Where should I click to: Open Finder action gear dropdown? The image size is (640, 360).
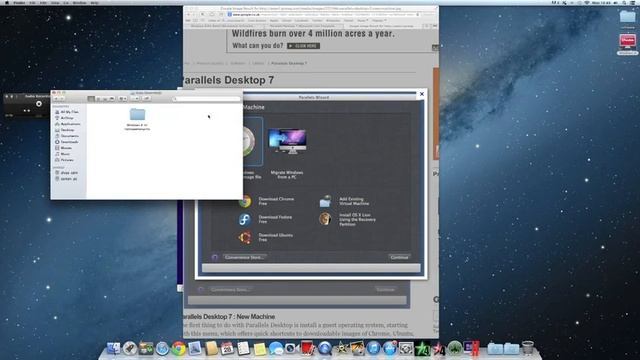point(136,99)
